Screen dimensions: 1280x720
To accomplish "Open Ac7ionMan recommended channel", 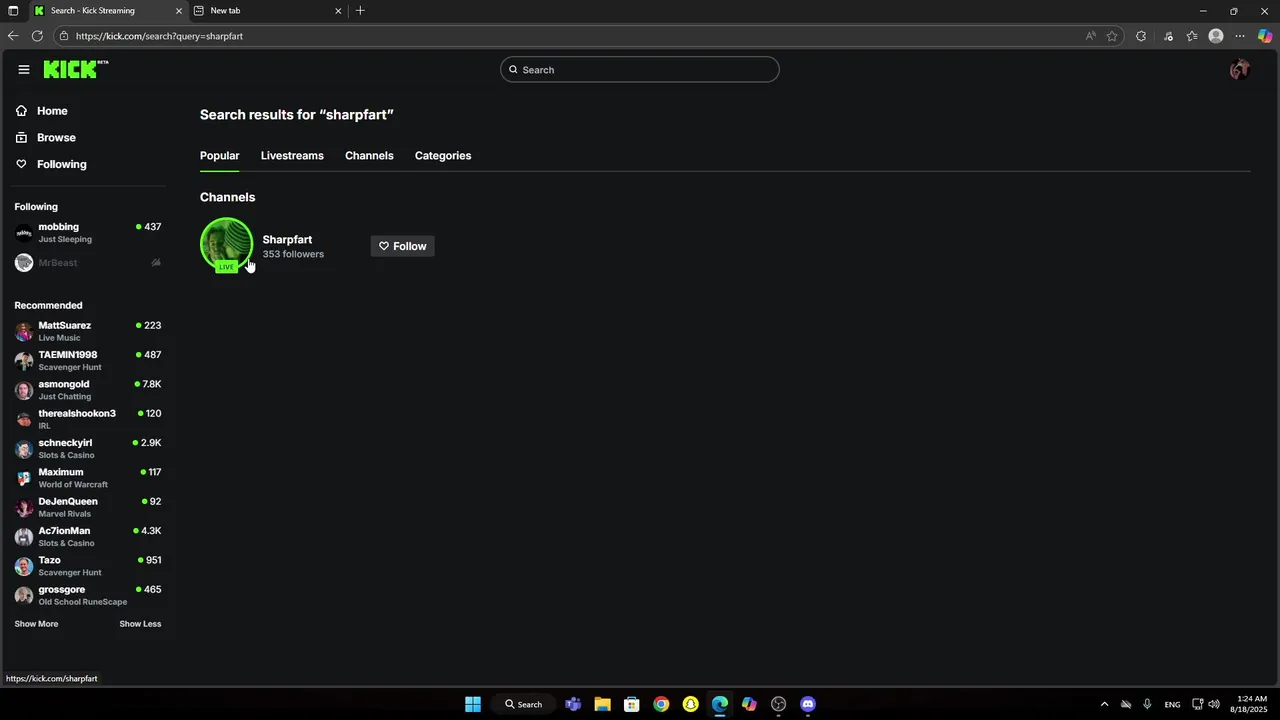I will [x=88, y=537].
